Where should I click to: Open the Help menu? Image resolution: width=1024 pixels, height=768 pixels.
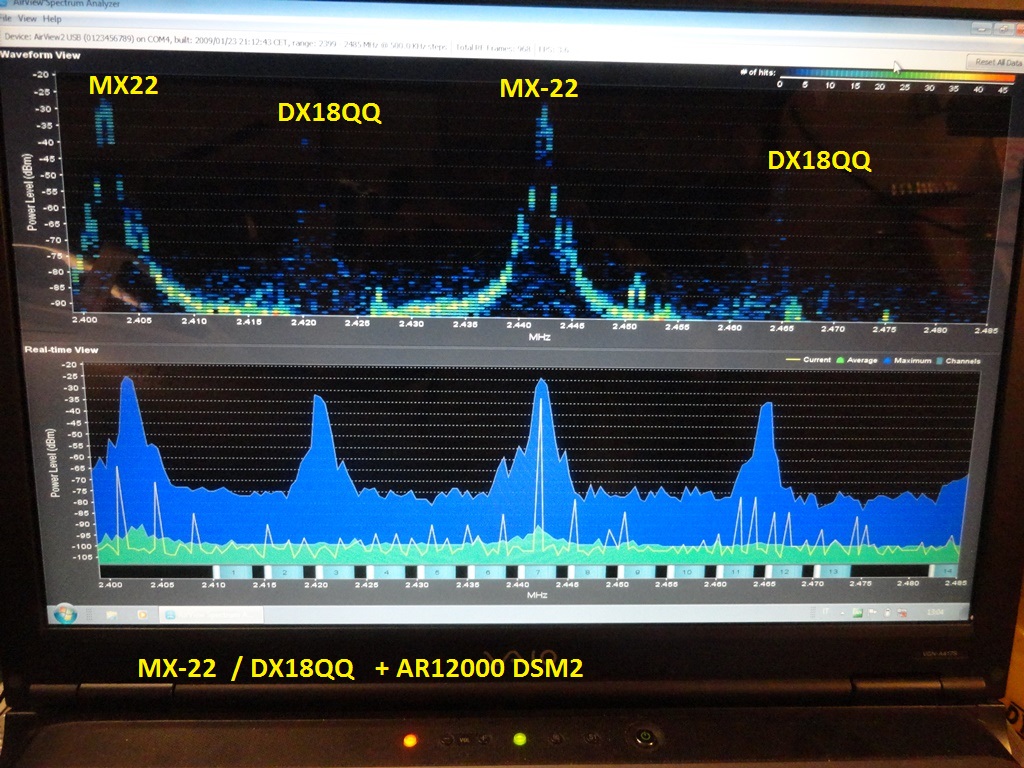click(x=52, y=19)
